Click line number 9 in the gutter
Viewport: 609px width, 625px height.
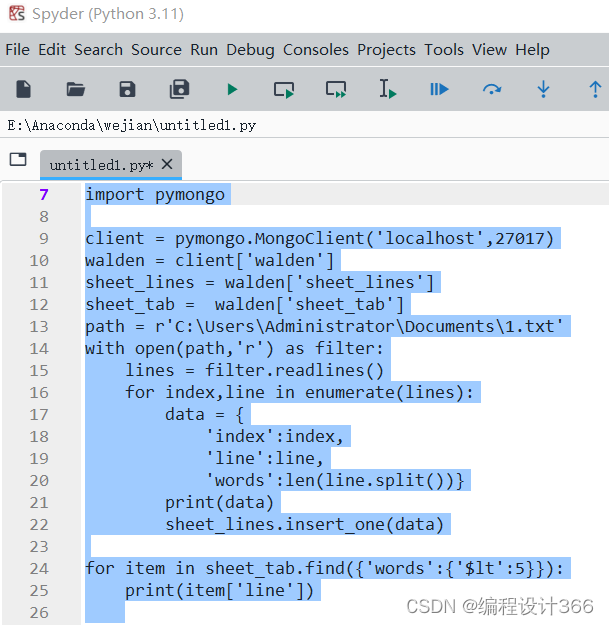(x=44, y=238)
